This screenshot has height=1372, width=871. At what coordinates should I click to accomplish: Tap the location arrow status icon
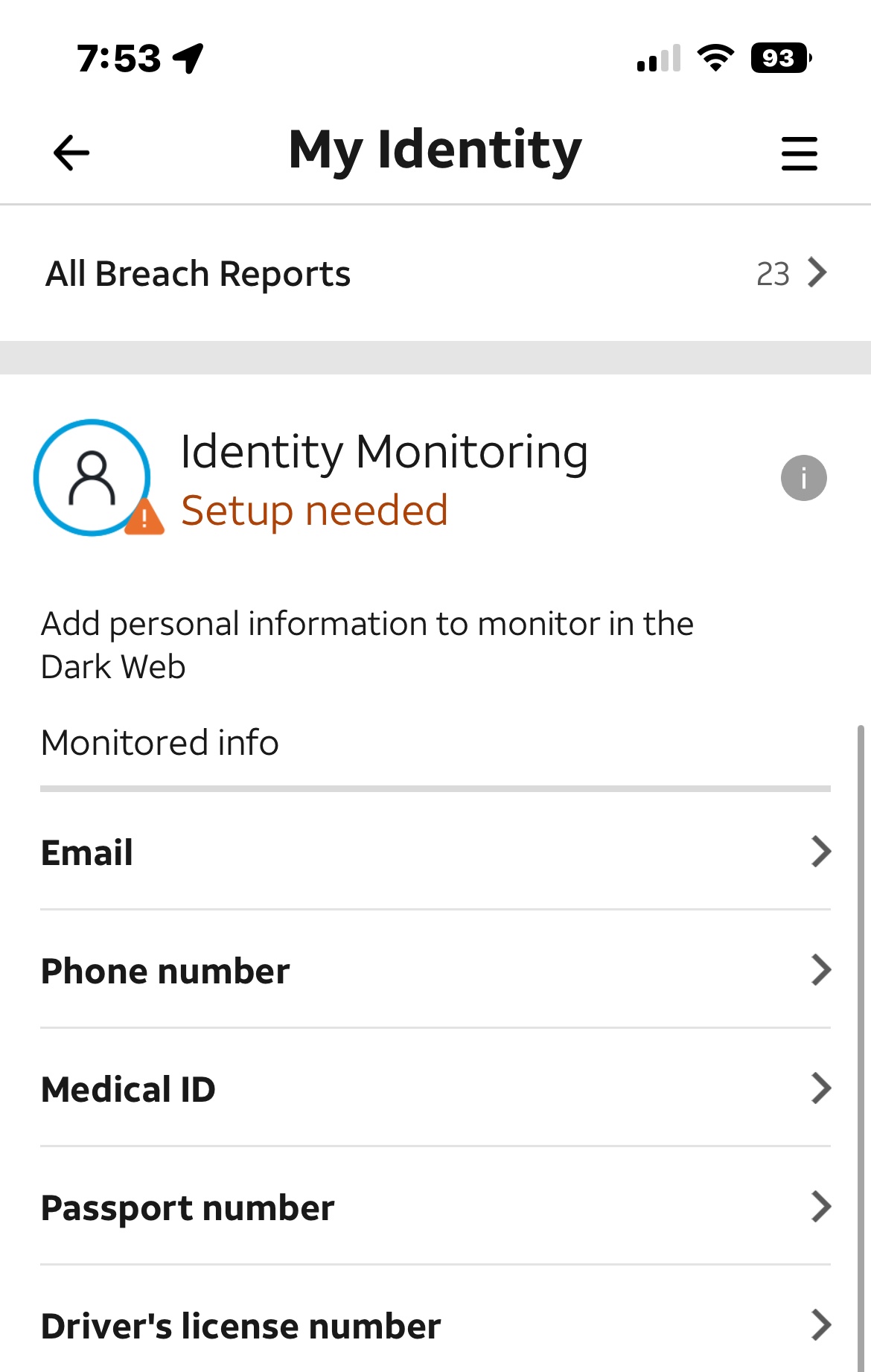188,58
